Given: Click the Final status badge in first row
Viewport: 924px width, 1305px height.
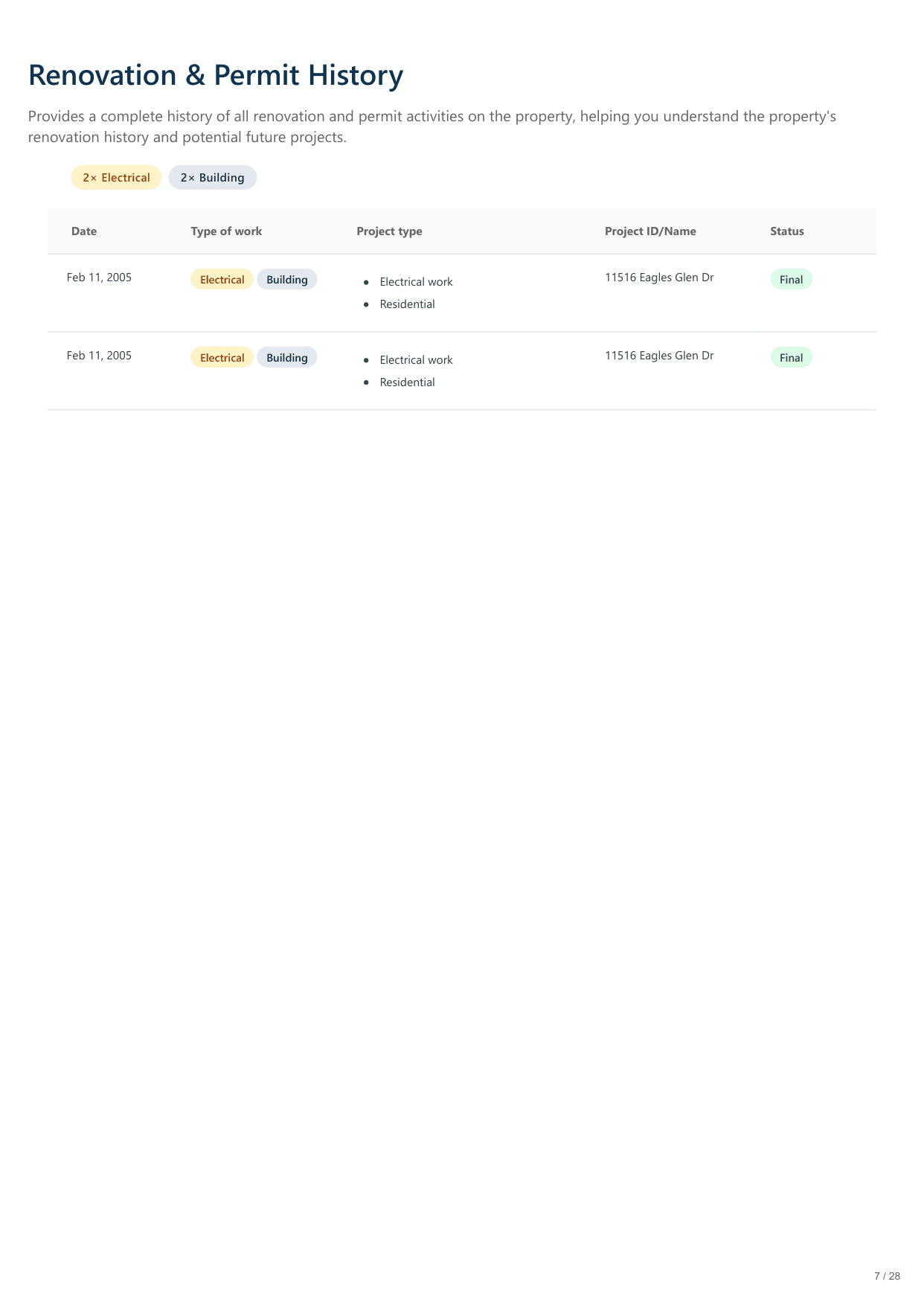Looking at the screenshot, I should [x=791, y=280].
